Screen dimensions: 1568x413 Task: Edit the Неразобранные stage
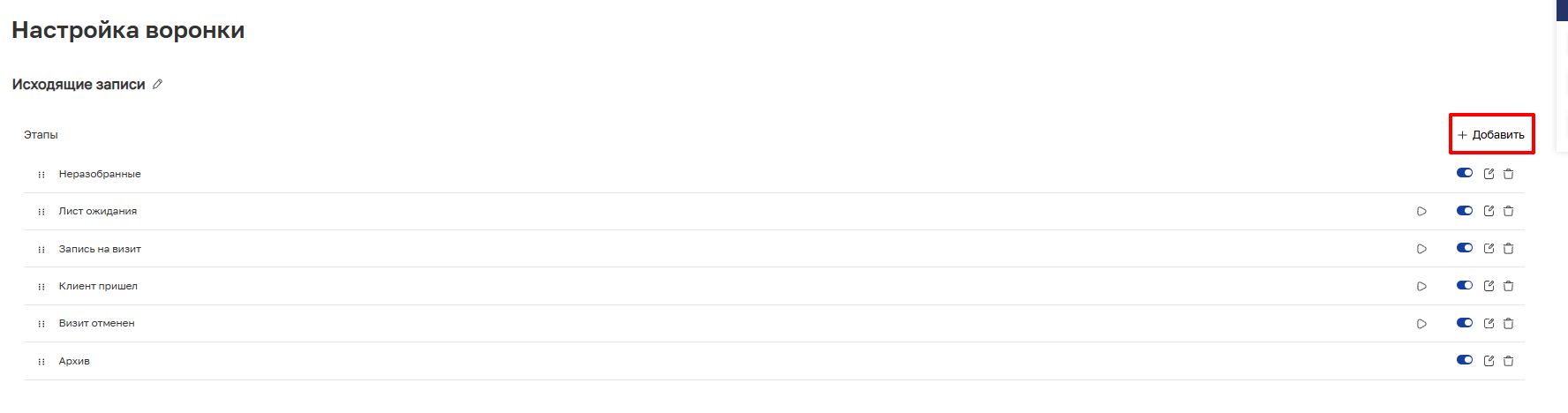point(1489,174)
